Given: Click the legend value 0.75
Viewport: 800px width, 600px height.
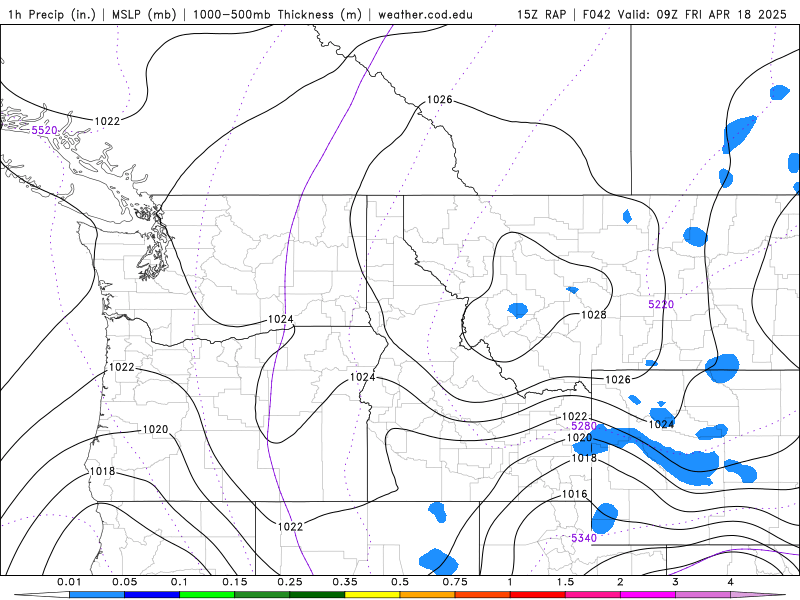Looking at the screenshot, I should 455,582.
